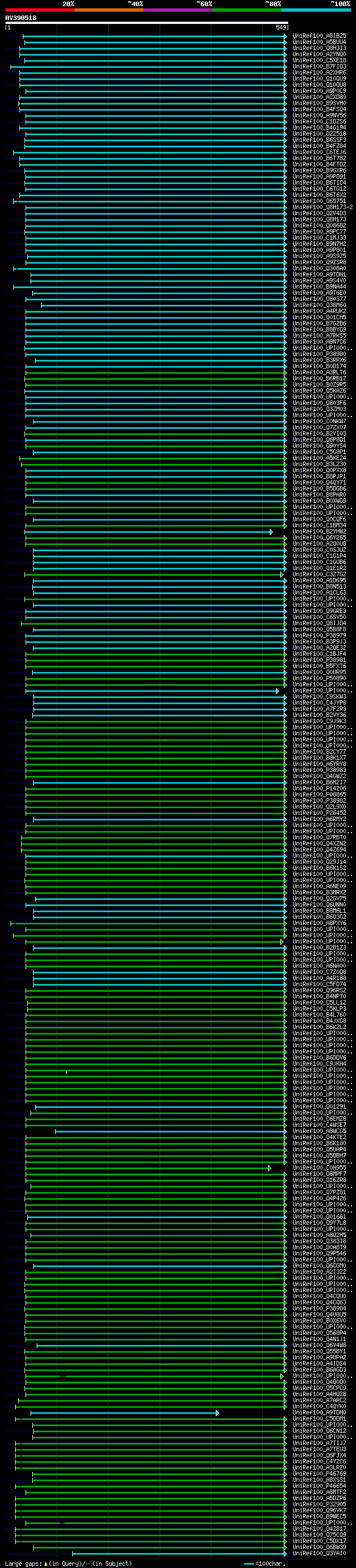Viewport: 356px width, 1568px height.
Task: Open the UniRef100_B7FID3 entry
Action: click(x=319, y=66)
